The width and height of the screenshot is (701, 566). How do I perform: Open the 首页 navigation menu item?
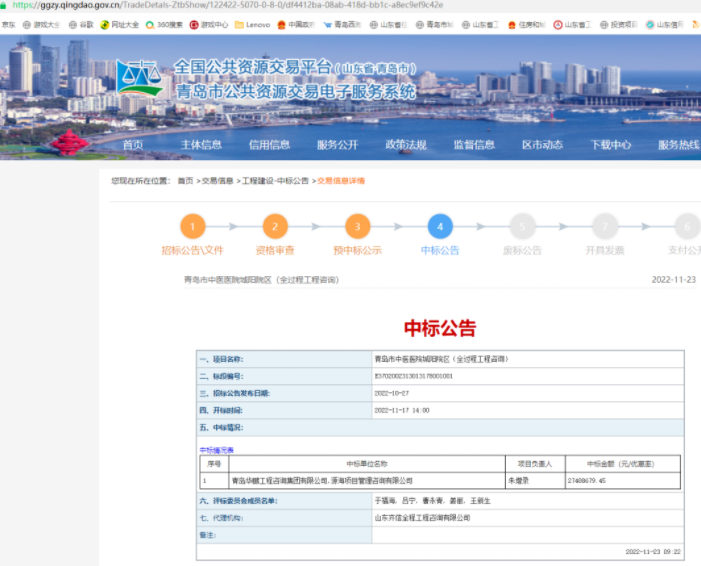(x=133, y=145)
